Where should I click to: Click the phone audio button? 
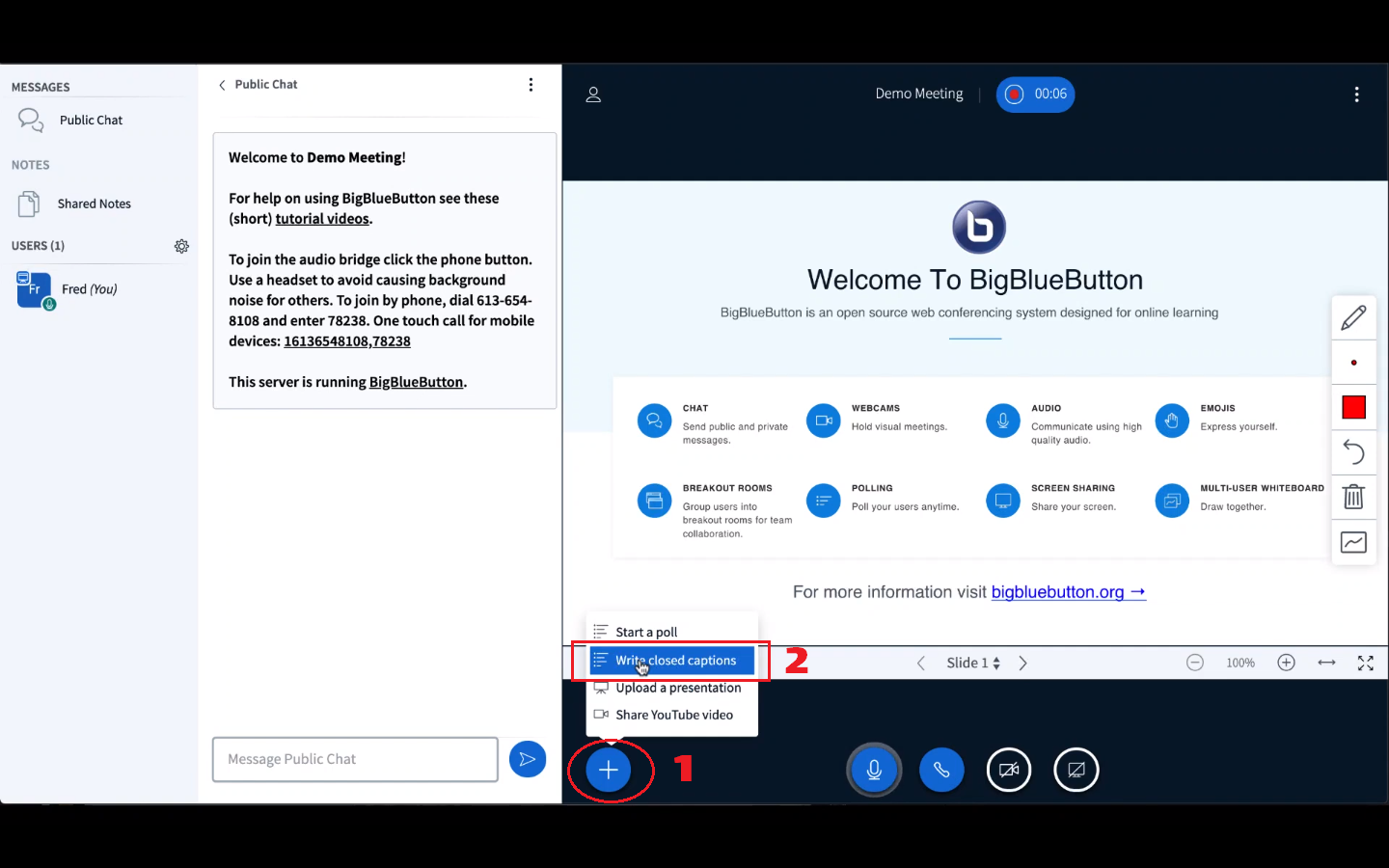pos(941,770)
